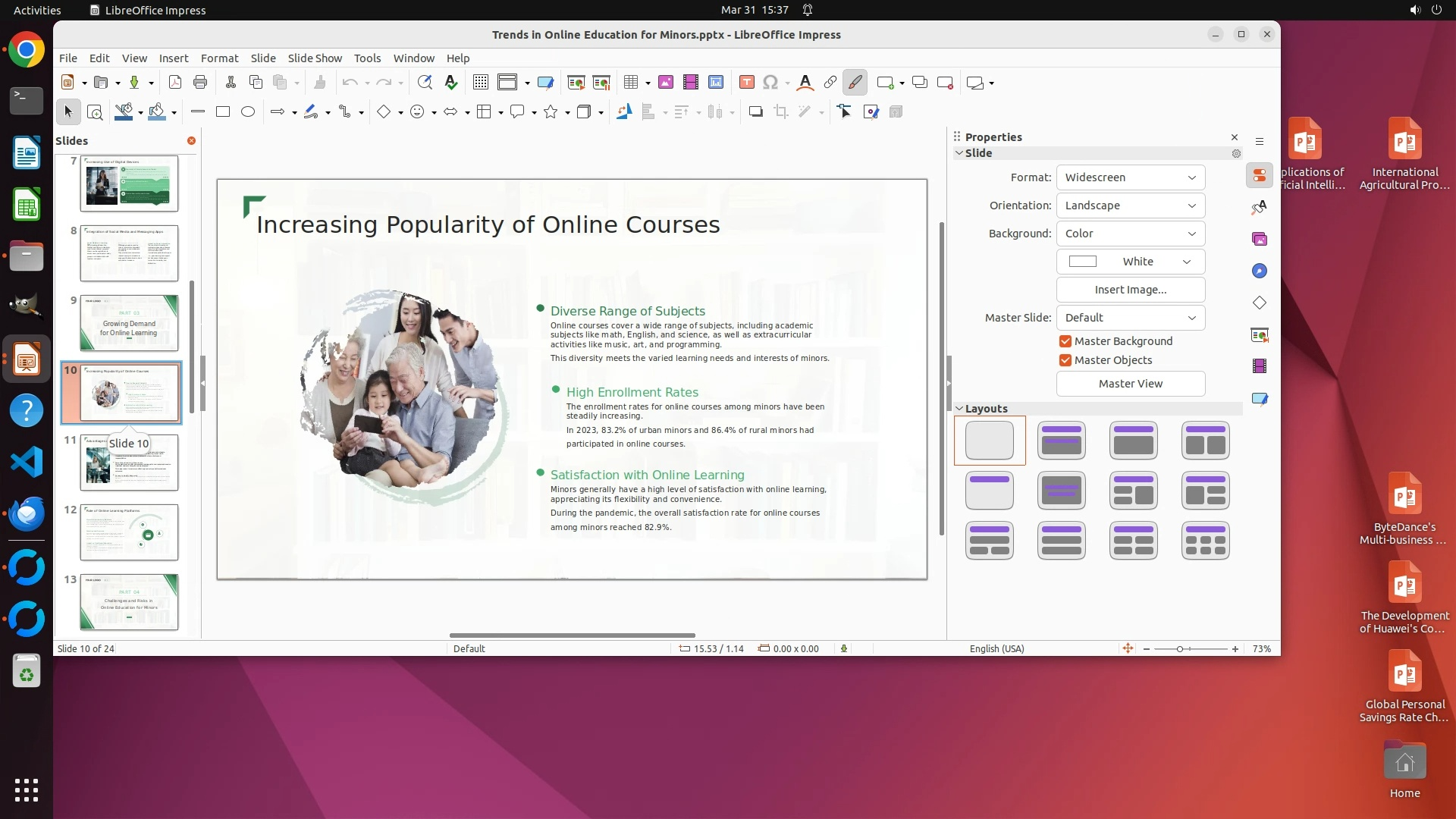Open the Orientation Landscape dropdown
This screenshot has height=819, width=1456.
(x=1130, y=206)
